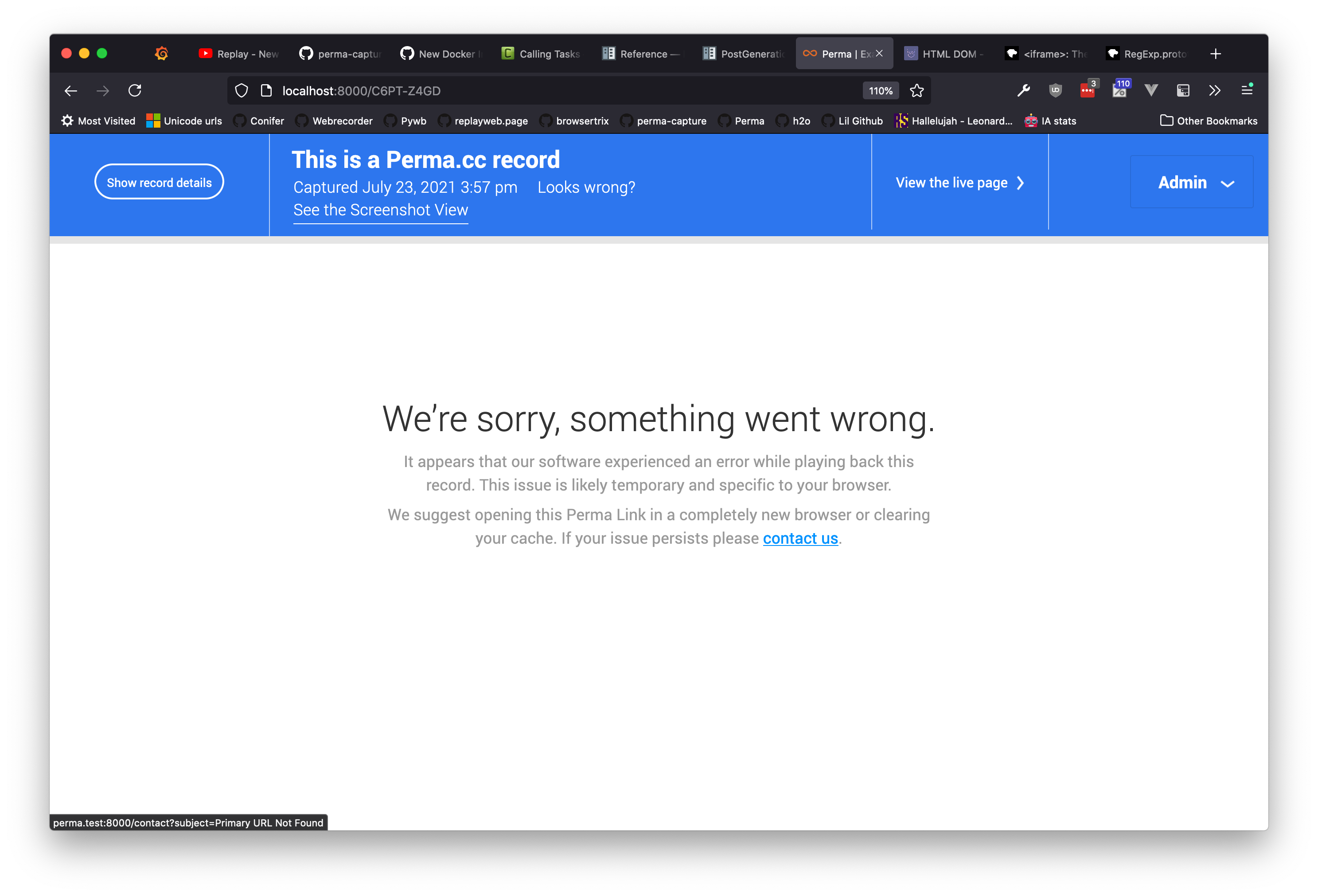
Task: Open the password manager extension showing badge 3
Action: [x=1087, y=91]
